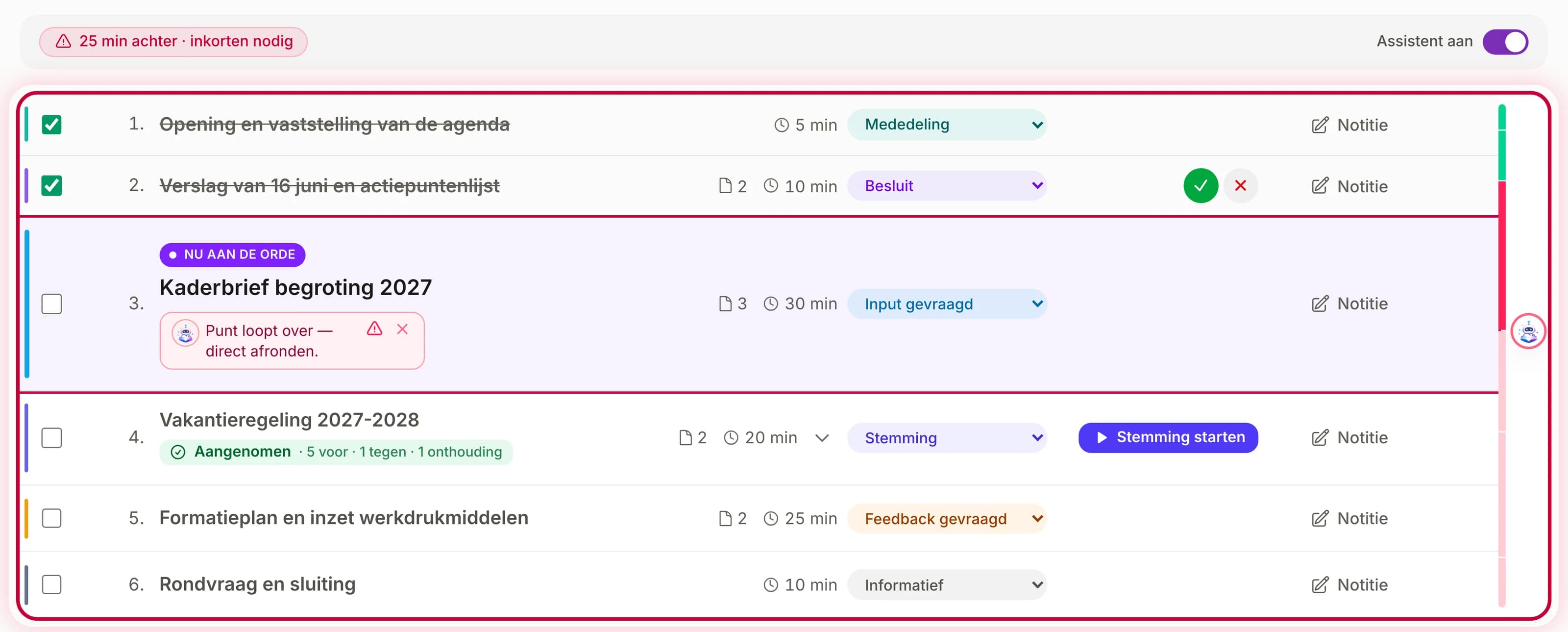Add a Notitie to Verslag item
Viewport: 1568px width, 632px height.
pyautogui.click(x=1349, y=186)
